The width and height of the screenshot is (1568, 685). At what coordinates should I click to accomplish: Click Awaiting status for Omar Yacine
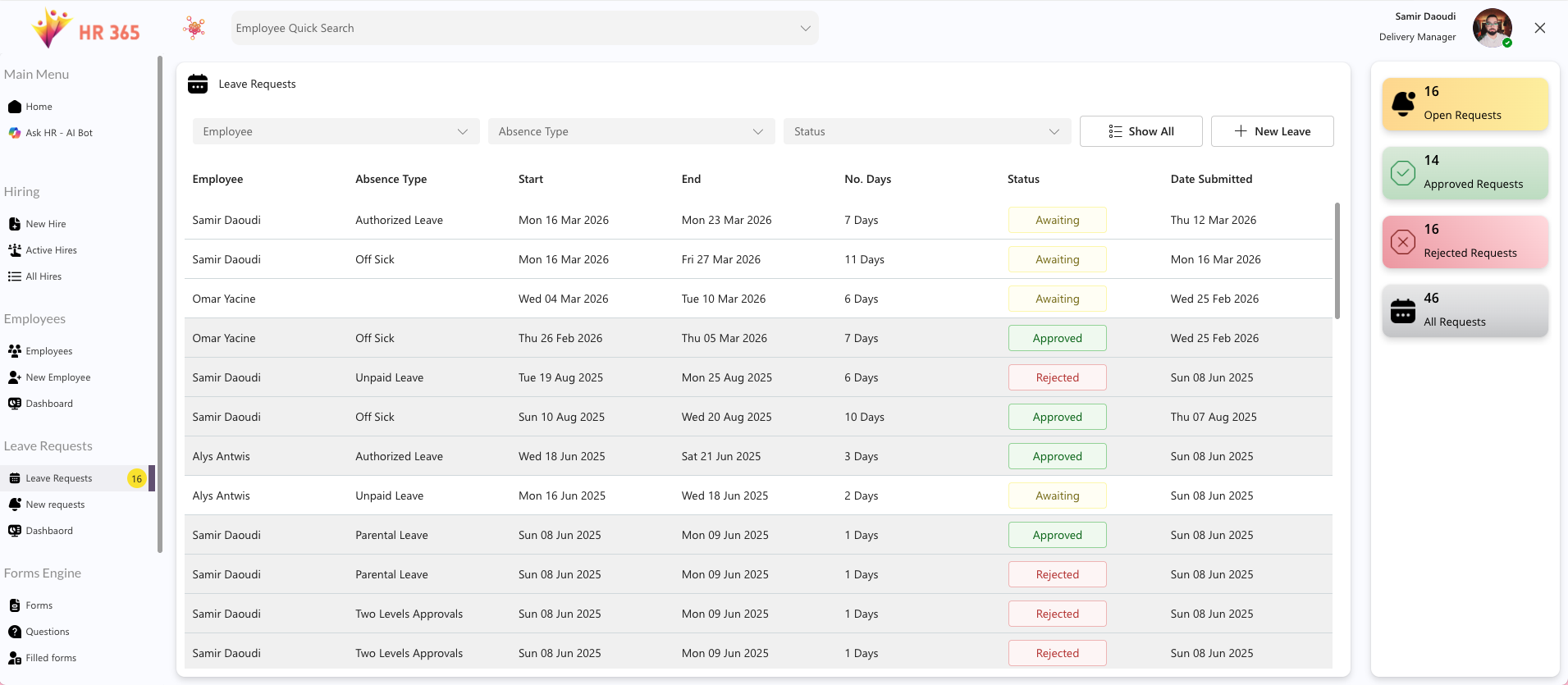tap(1057, 299)
